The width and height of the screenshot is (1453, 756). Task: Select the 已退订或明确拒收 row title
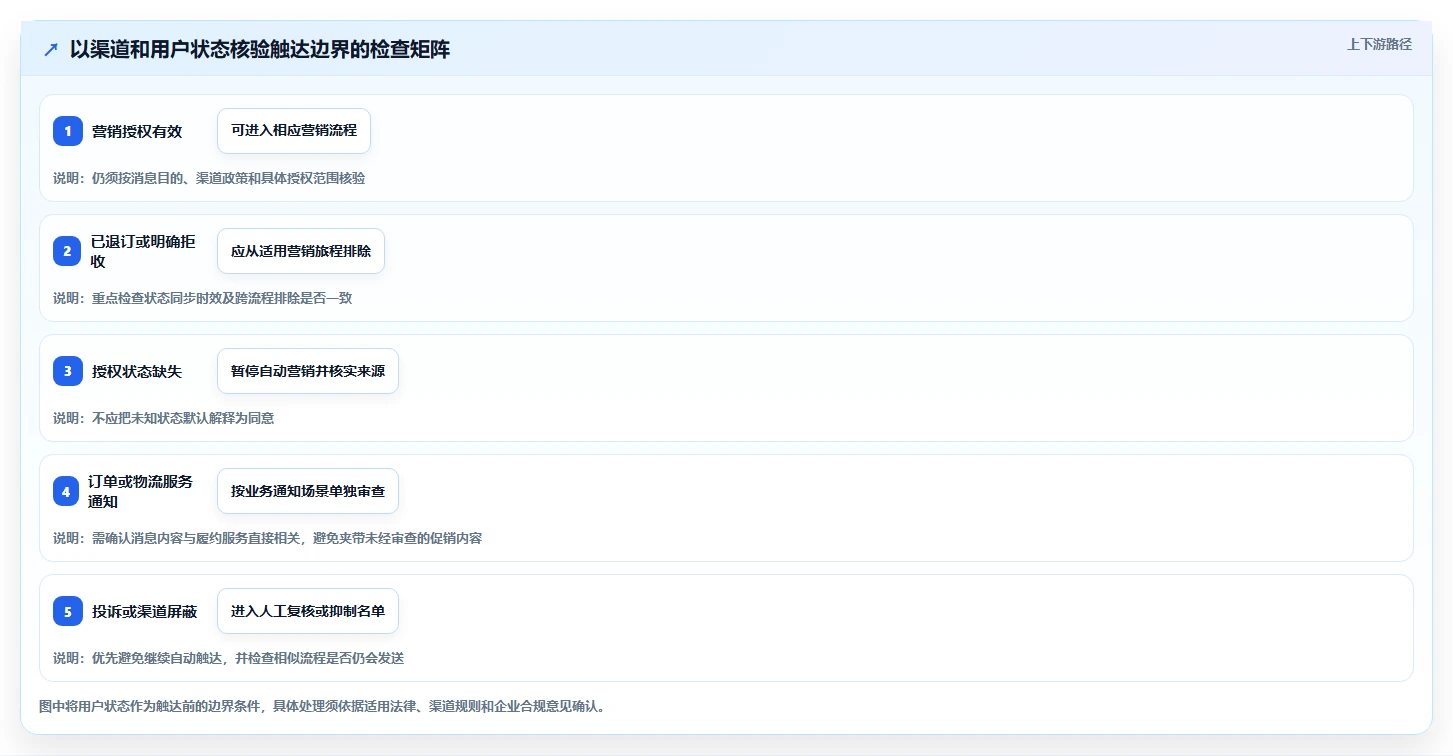(143, 251)
